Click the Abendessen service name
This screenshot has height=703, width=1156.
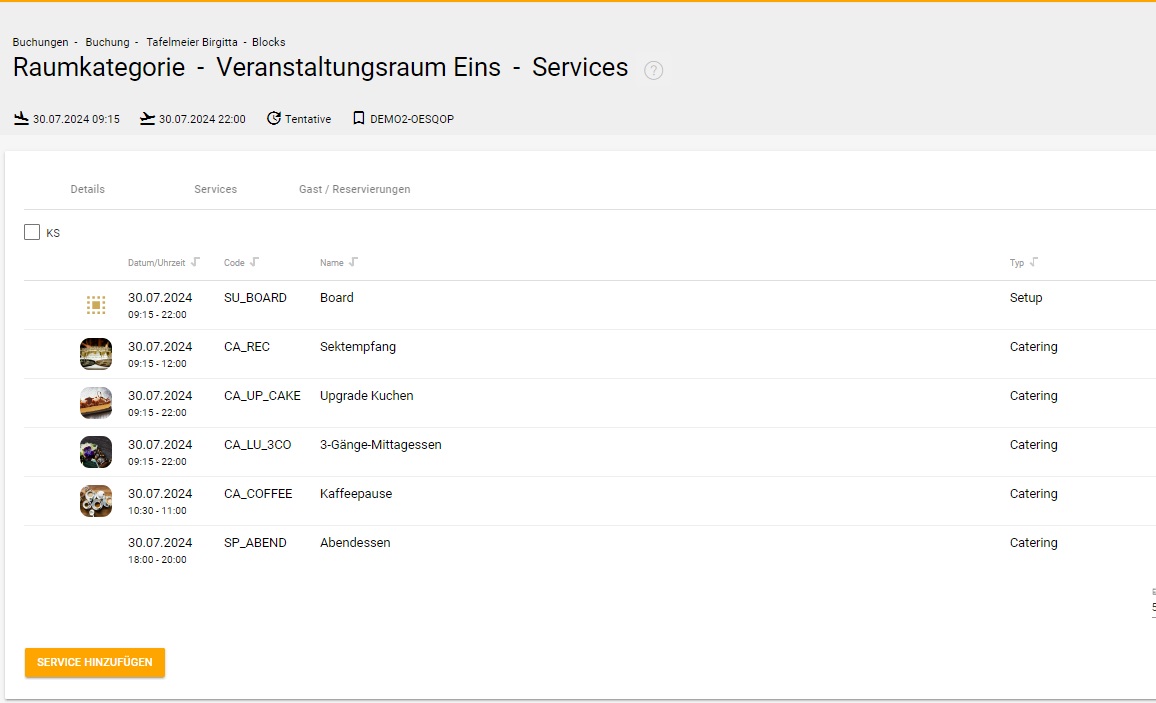click(355, 542)
